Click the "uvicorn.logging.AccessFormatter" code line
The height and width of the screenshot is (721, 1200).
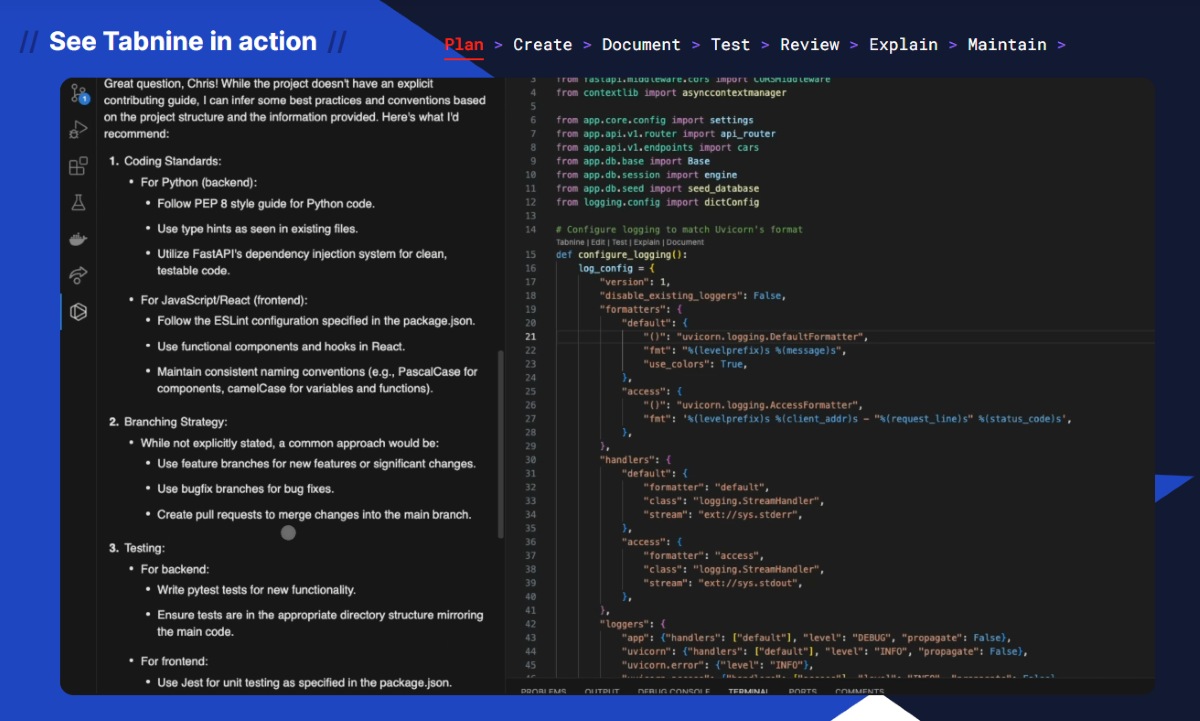pyautogui.click(x=753, y=405)
